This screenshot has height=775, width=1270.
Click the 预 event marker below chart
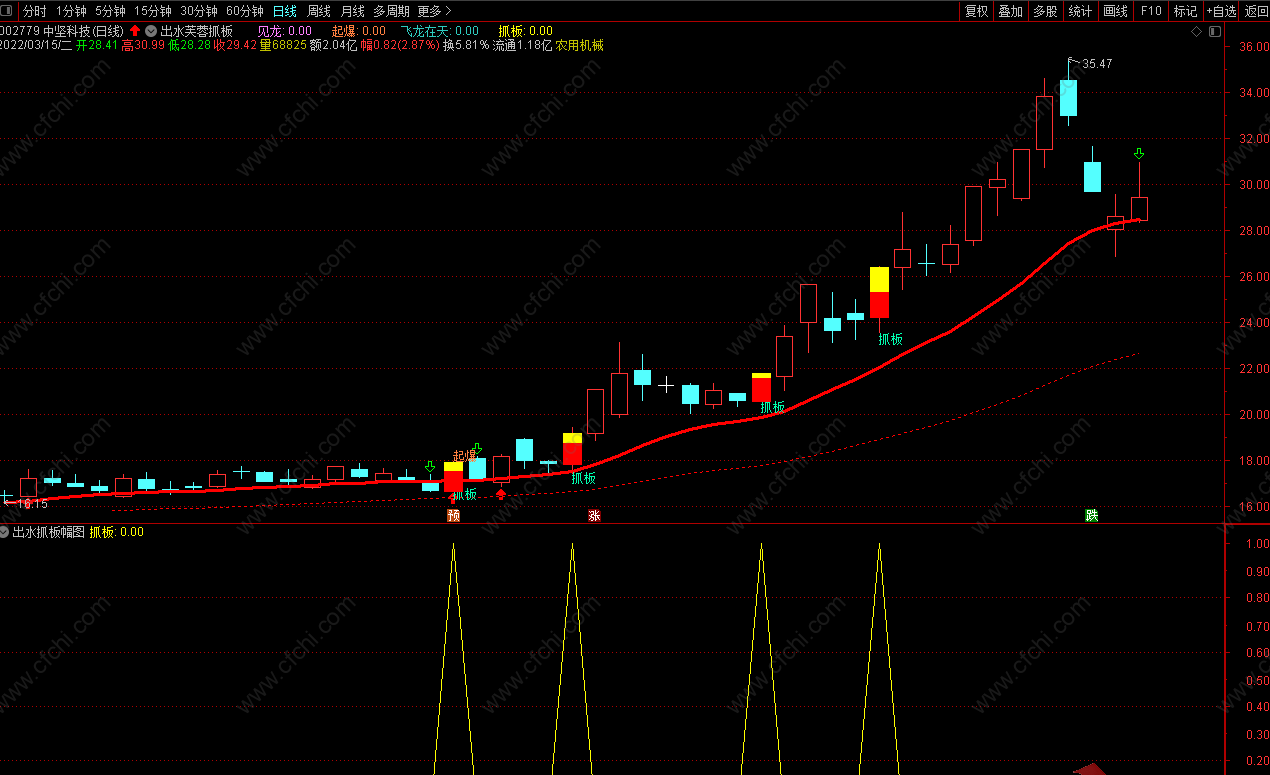[454, 516]
